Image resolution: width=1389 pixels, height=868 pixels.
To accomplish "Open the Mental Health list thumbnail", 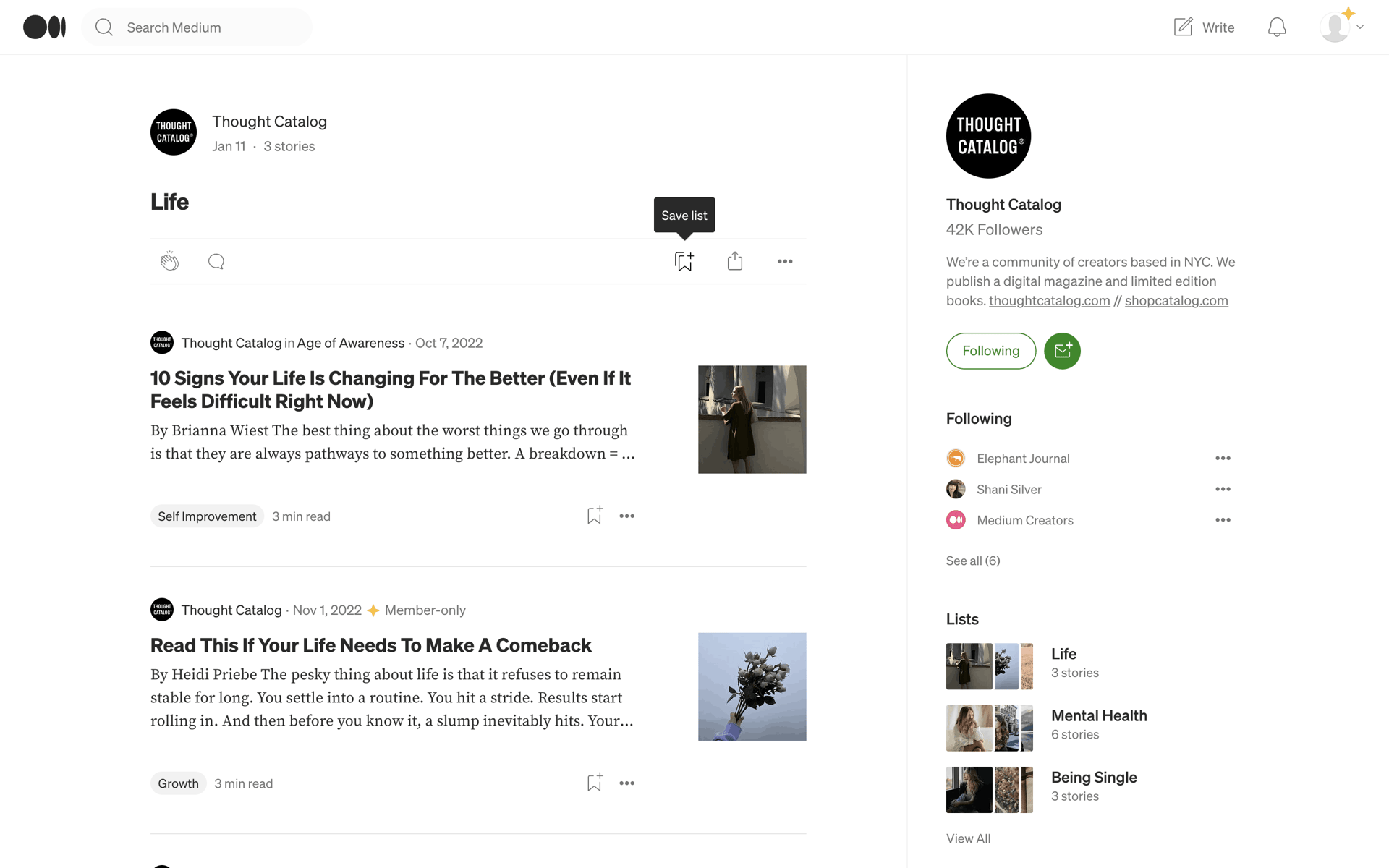I will [990, 728].
